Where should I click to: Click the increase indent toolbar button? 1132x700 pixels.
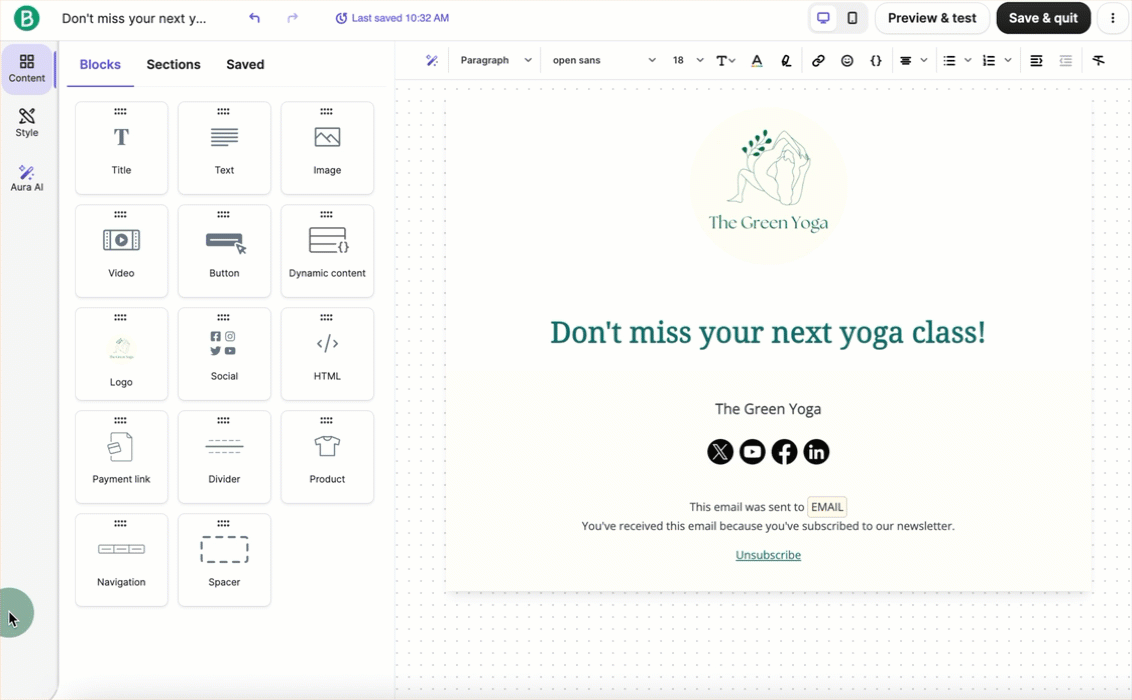point(1036,61)
